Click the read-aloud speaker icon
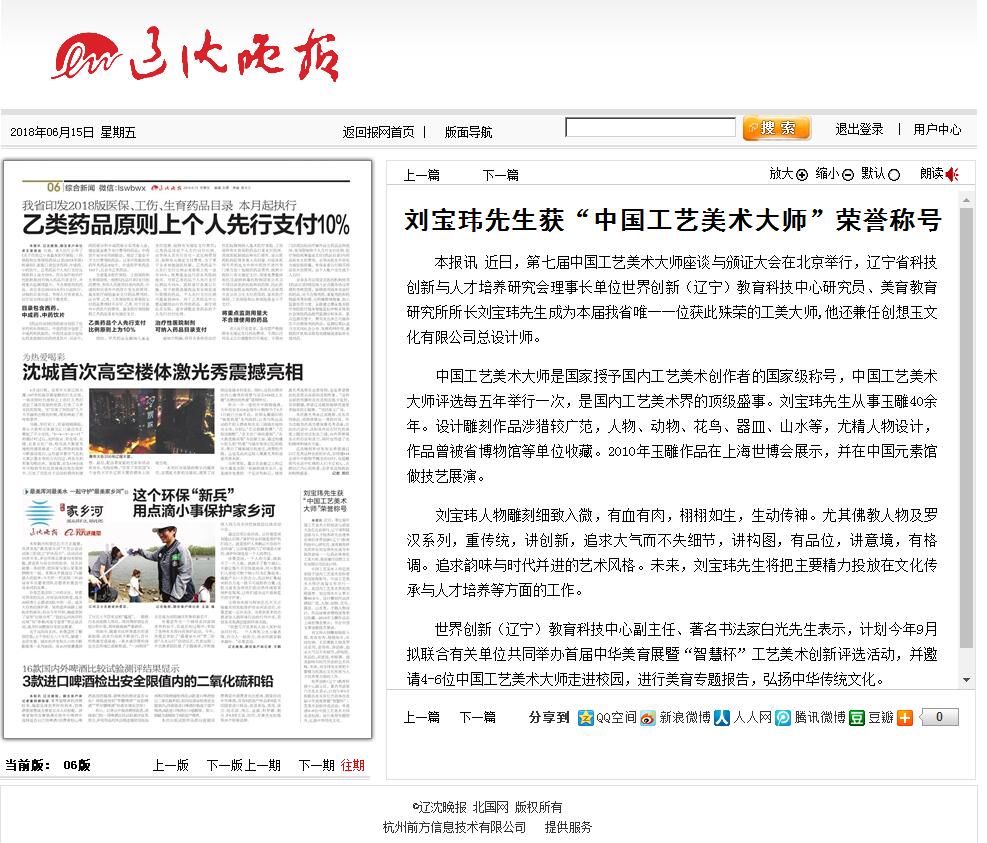Image resolution: width=987 pixels, height=843 pixels. click(x=952, y=174)
